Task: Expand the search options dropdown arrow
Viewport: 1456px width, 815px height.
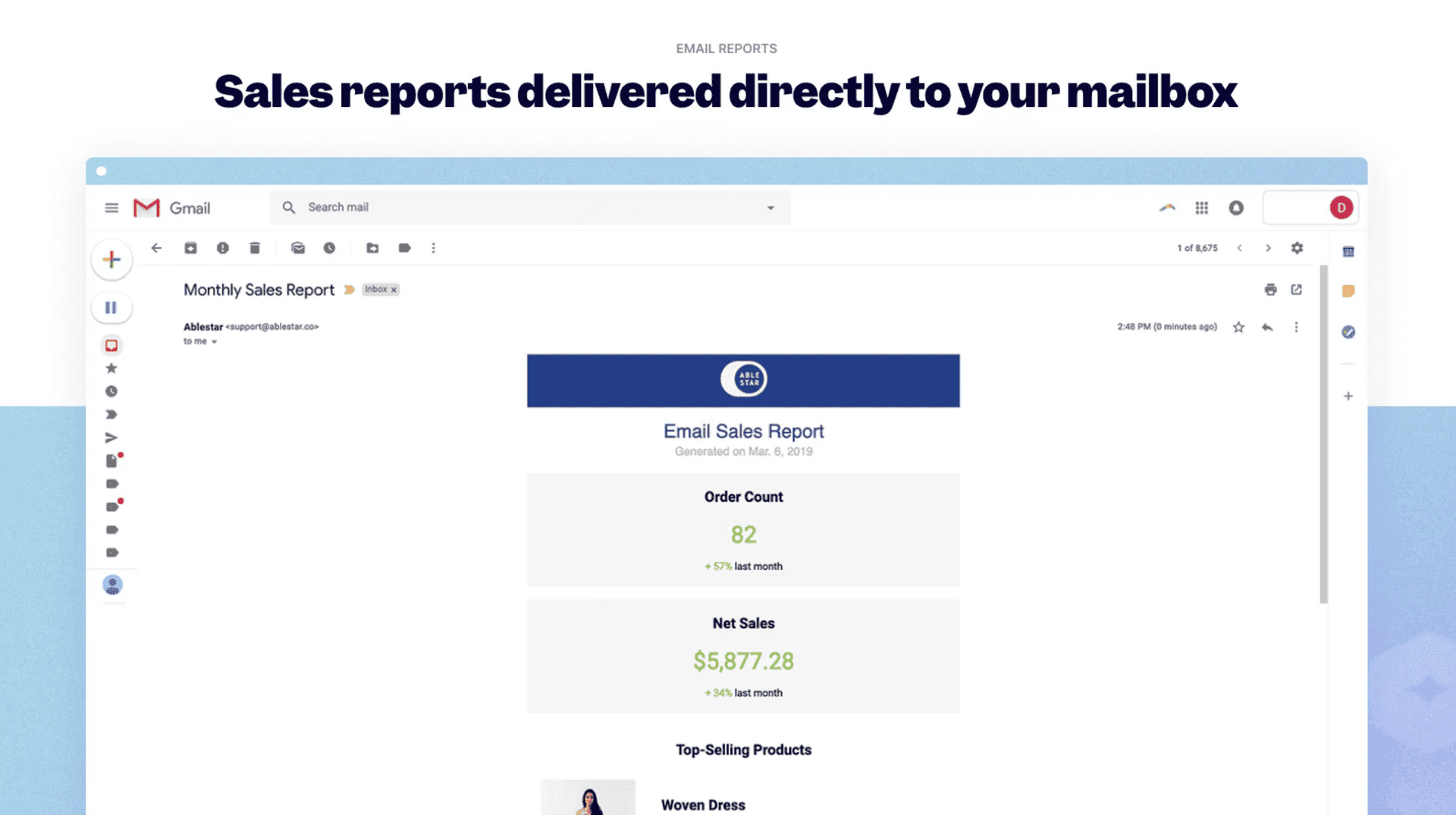Action: [x=770, y=208]
